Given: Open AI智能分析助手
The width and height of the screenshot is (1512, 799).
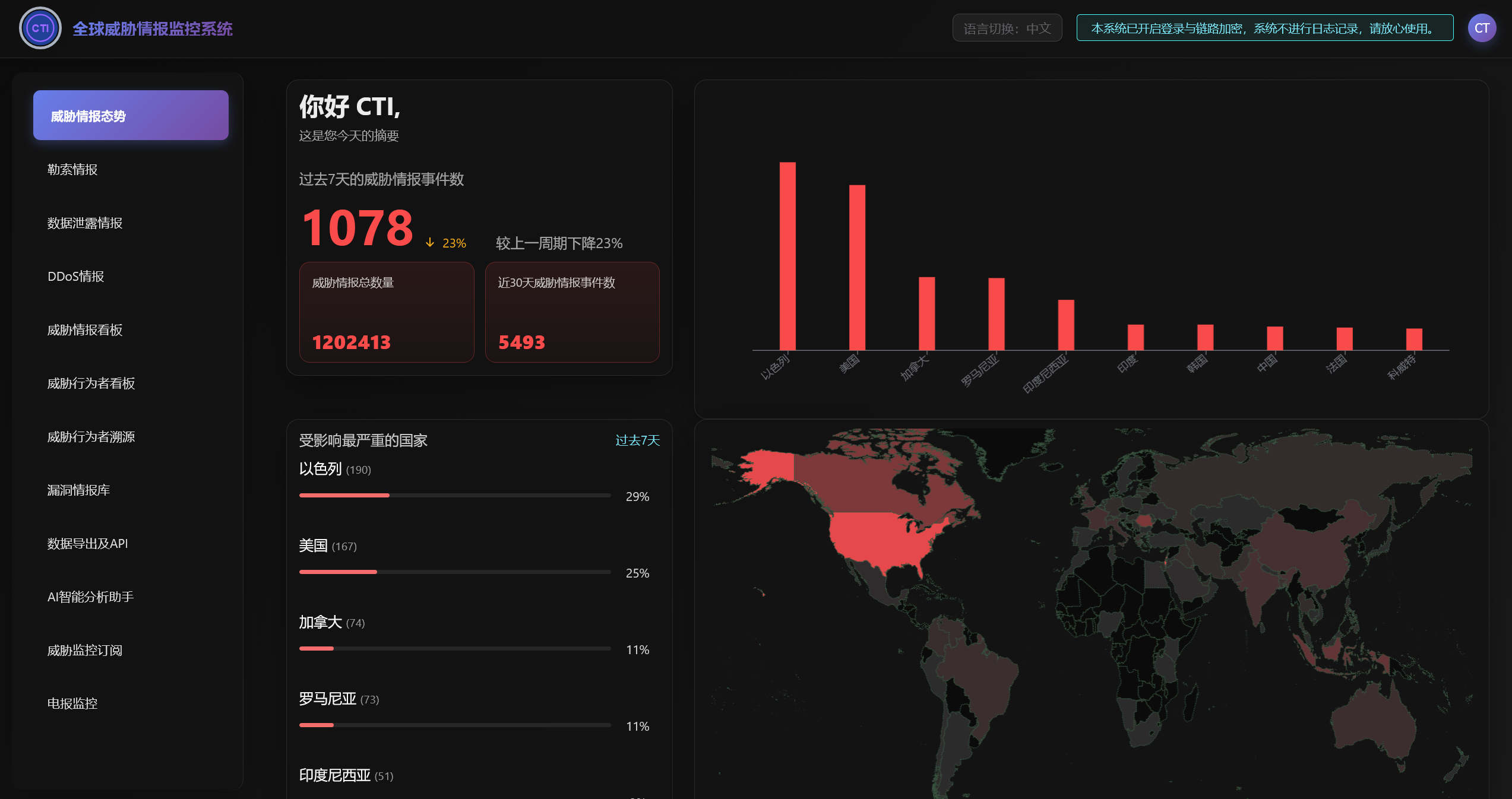Looking at the screenshot, I should coord(90,597).
